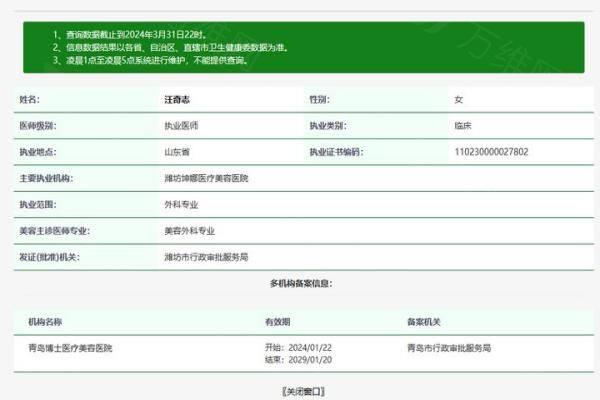Image resolution: width=600 pixels, height=400 pixels.
Task: Select the value 外科专业
Action: pos(181,204)
